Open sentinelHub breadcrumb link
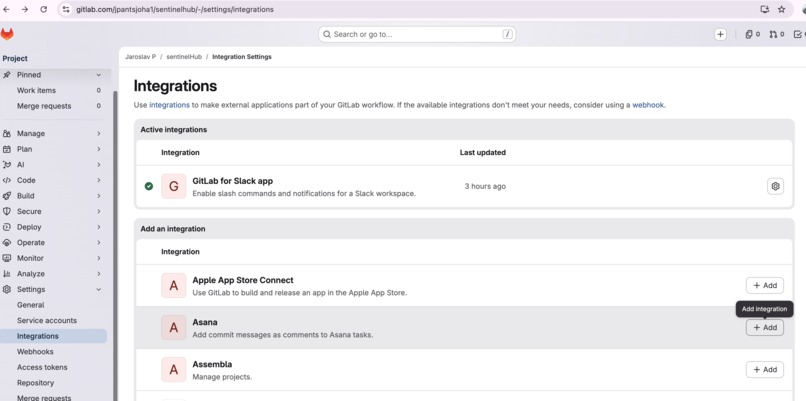The width and height of the screenshot is (806, 401). point(184,57)
